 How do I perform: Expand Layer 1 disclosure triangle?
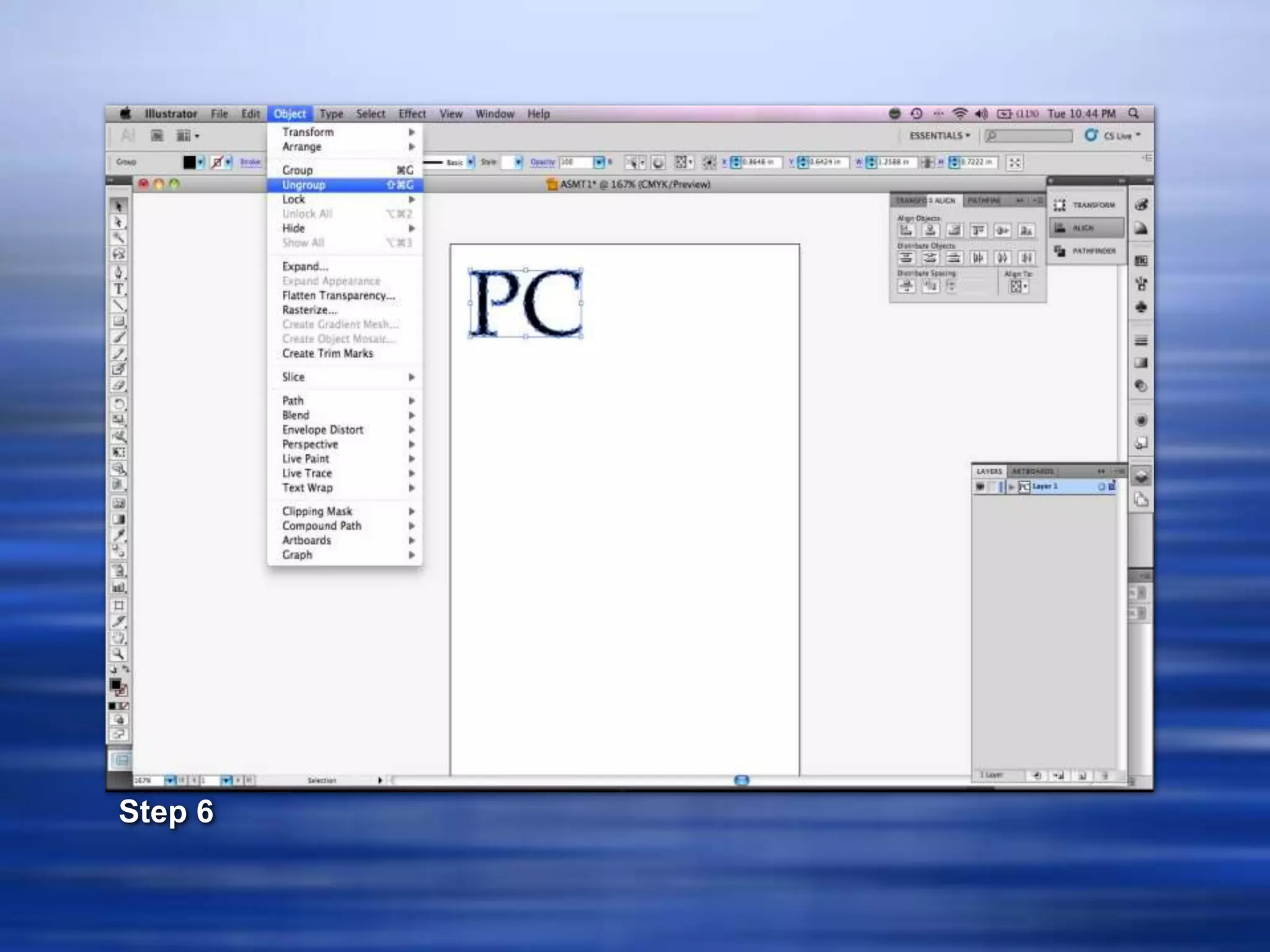[1011, 487]
